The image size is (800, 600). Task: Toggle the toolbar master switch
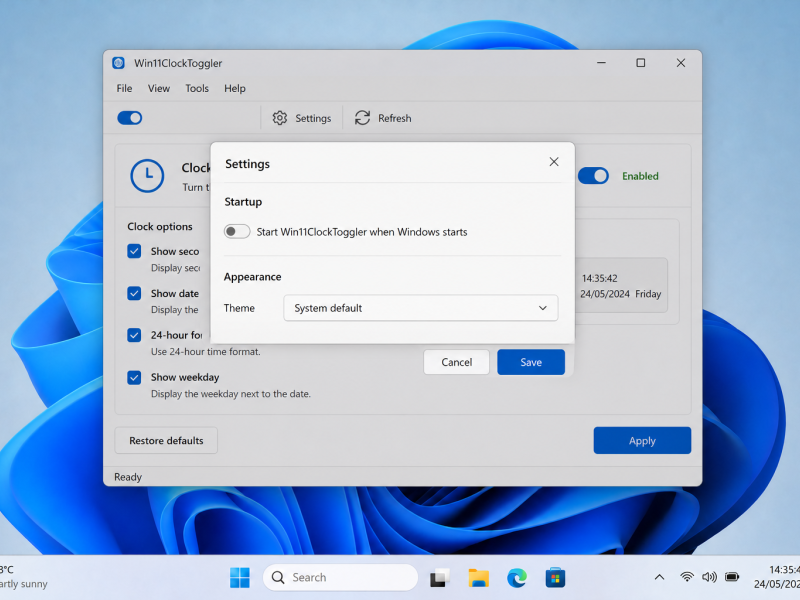pyautogui.click(x=130, y=118)
